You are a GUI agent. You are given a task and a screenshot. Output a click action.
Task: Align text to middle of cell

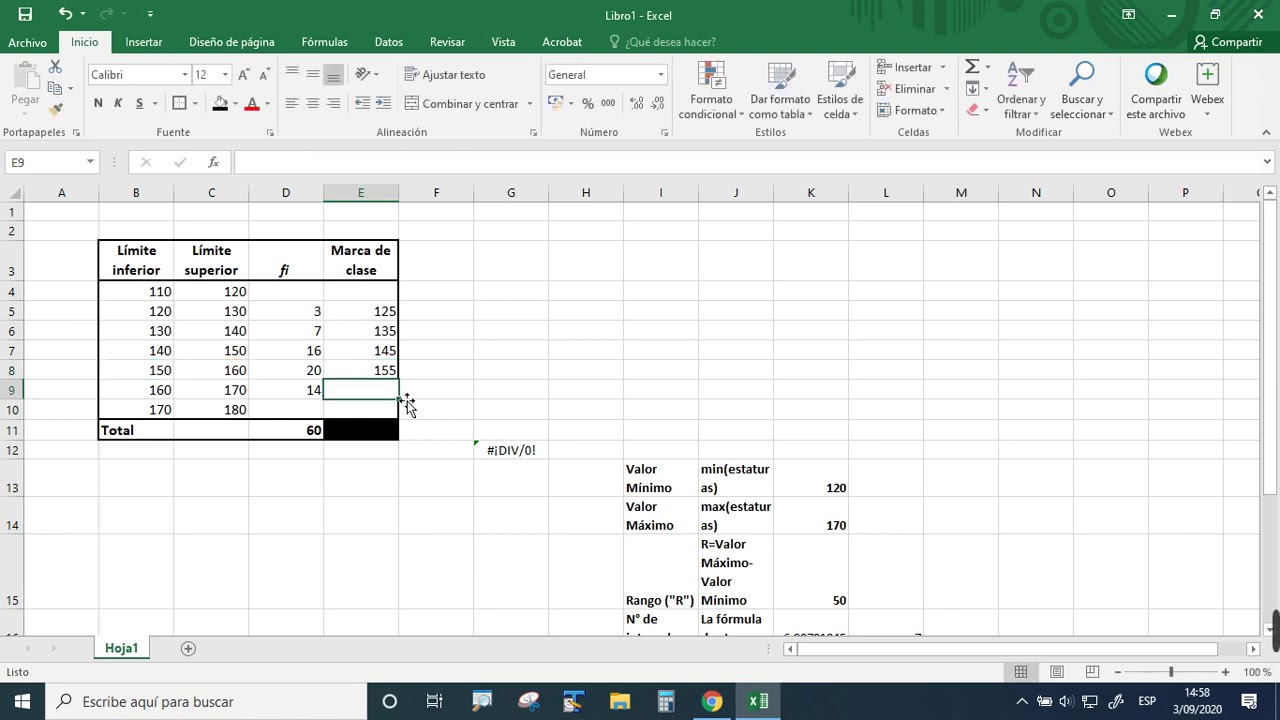coord(313,74)
